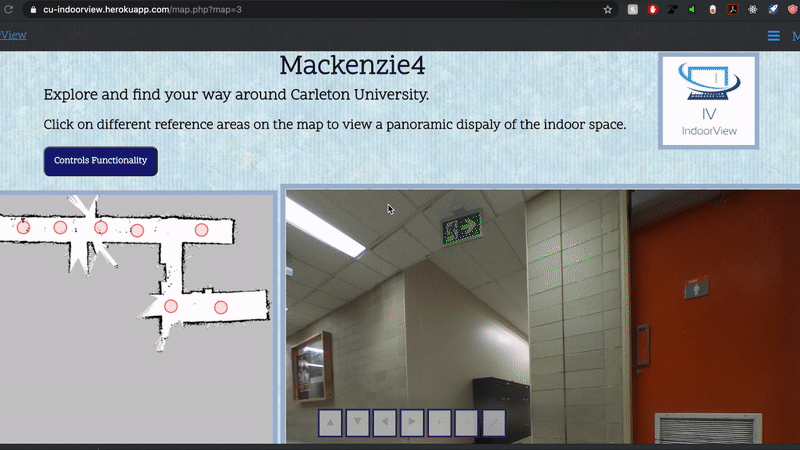800x450 pixels.
Task: Click the IndoorView logo image
Action: pos(708,100)
